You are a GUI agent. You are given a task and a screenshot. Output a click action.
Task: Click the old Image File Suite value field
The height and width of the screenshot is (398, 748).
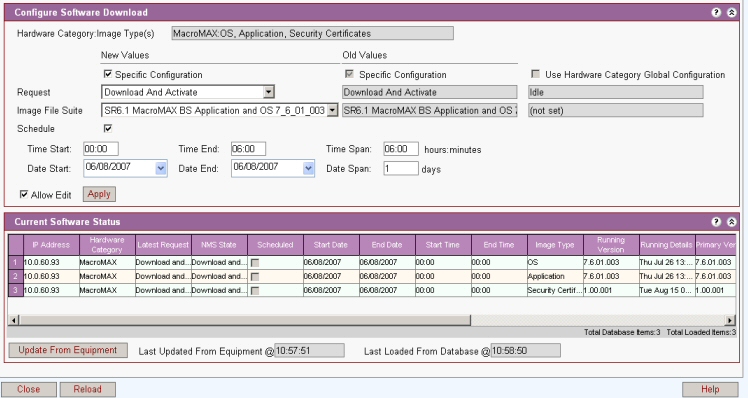pos(430,111)
